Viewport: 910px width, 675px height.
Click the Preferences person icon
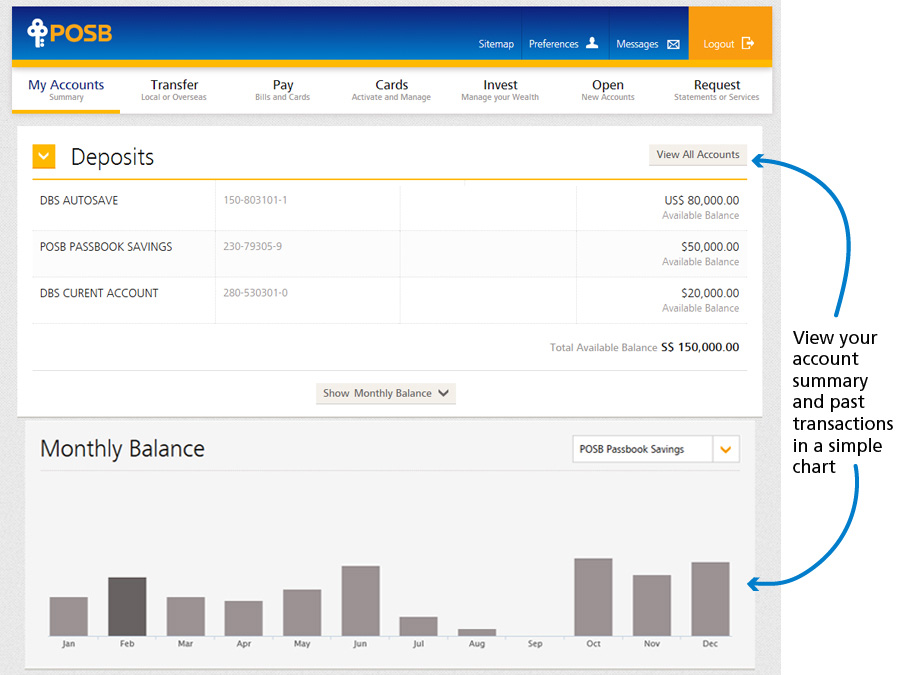coord(592,43)
